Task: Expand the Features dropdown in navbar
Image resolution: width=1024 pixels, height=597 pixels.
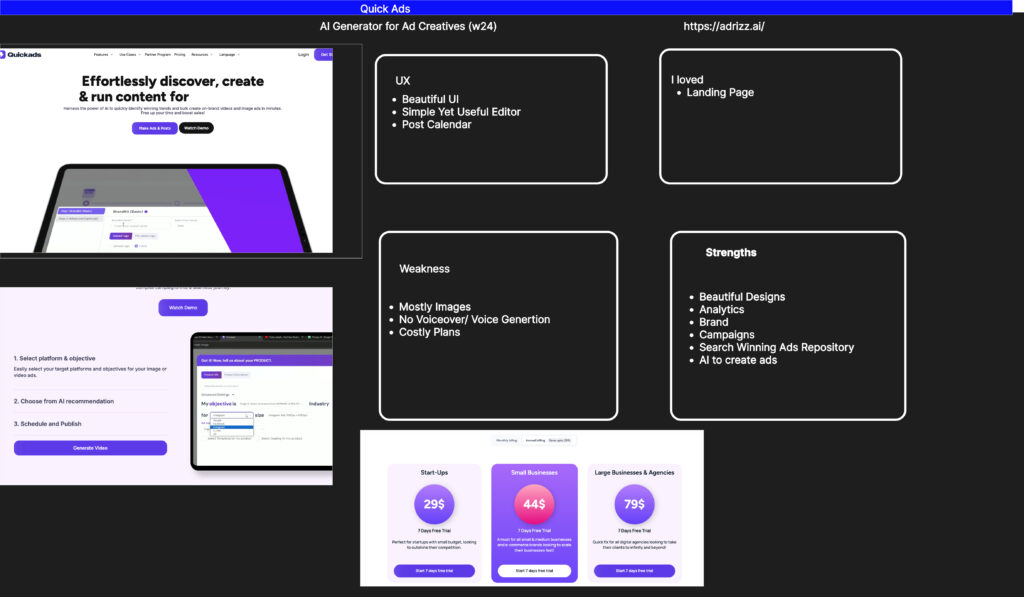Action: coord(103,54)
